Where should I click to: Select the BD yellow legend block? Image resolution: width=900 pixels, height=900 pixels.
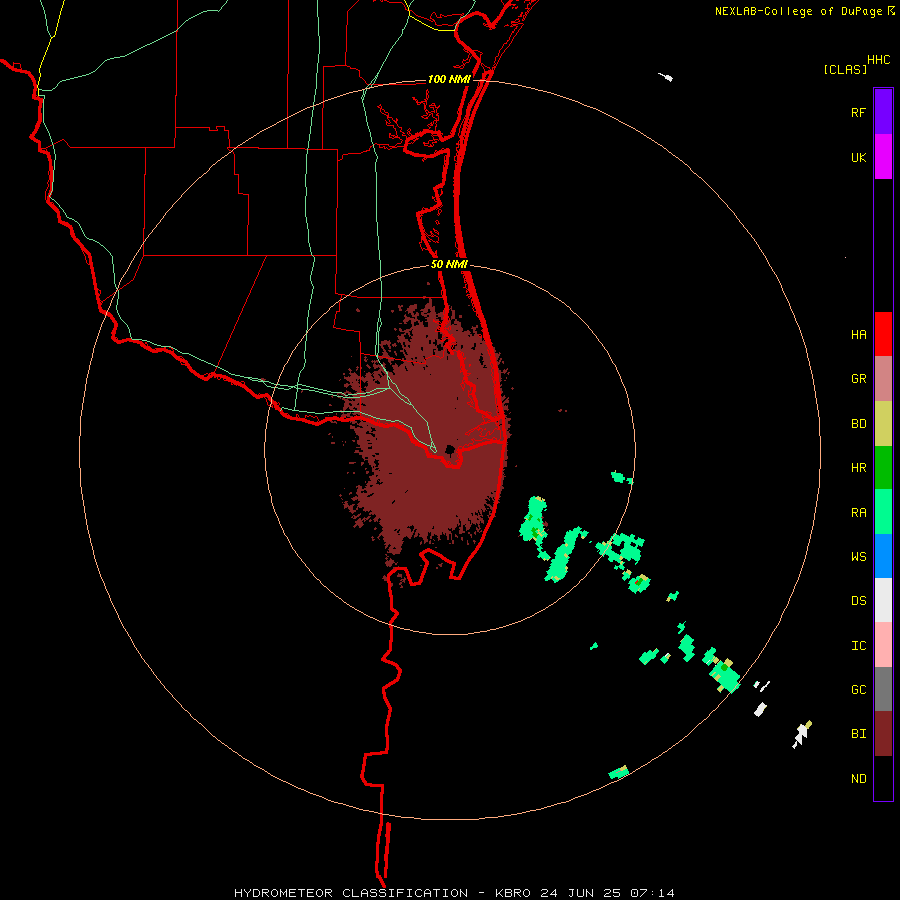[883, 424]
